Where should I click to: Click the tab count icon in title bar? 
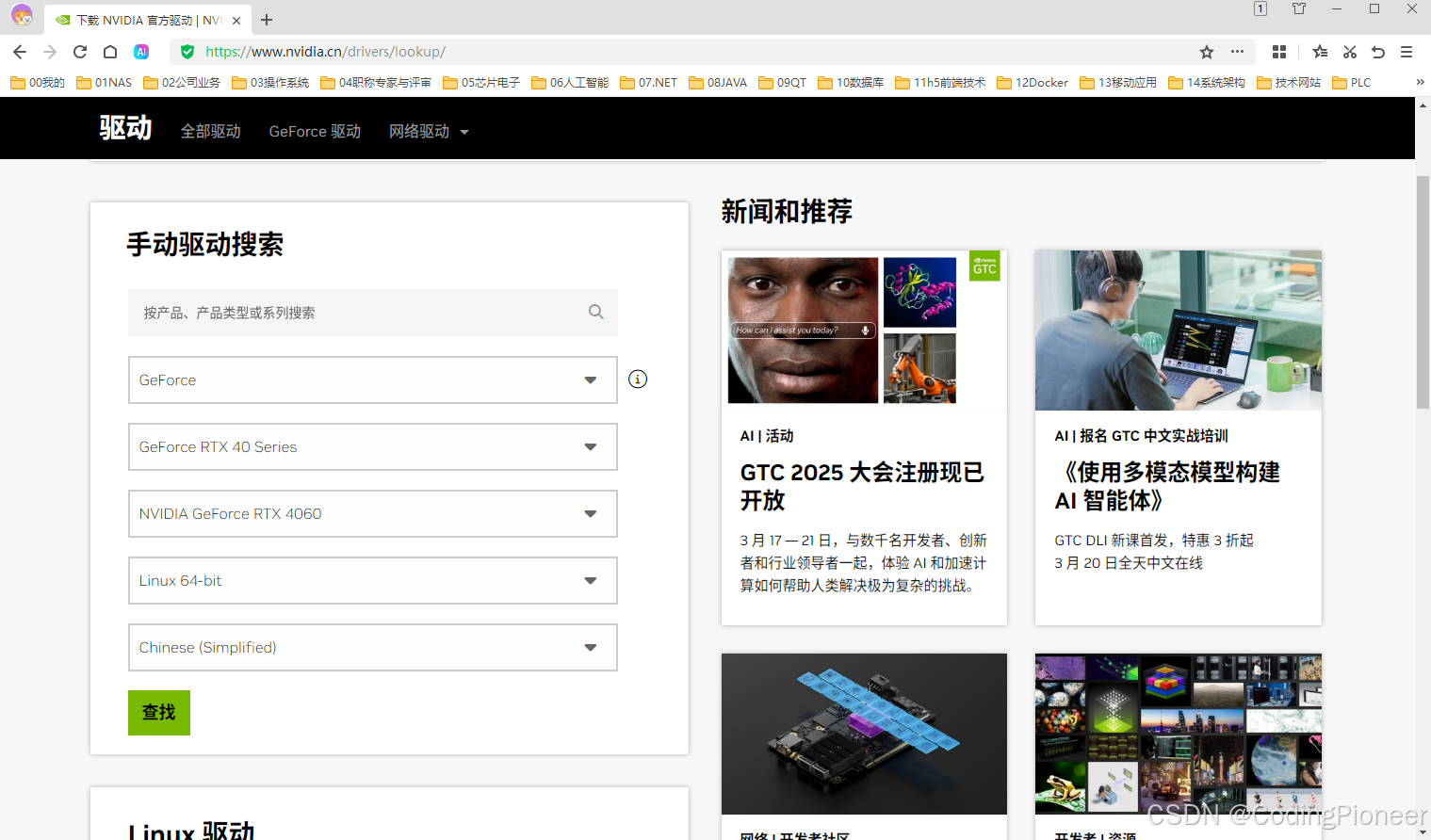pyautogui.click(x=1260, y=8)
